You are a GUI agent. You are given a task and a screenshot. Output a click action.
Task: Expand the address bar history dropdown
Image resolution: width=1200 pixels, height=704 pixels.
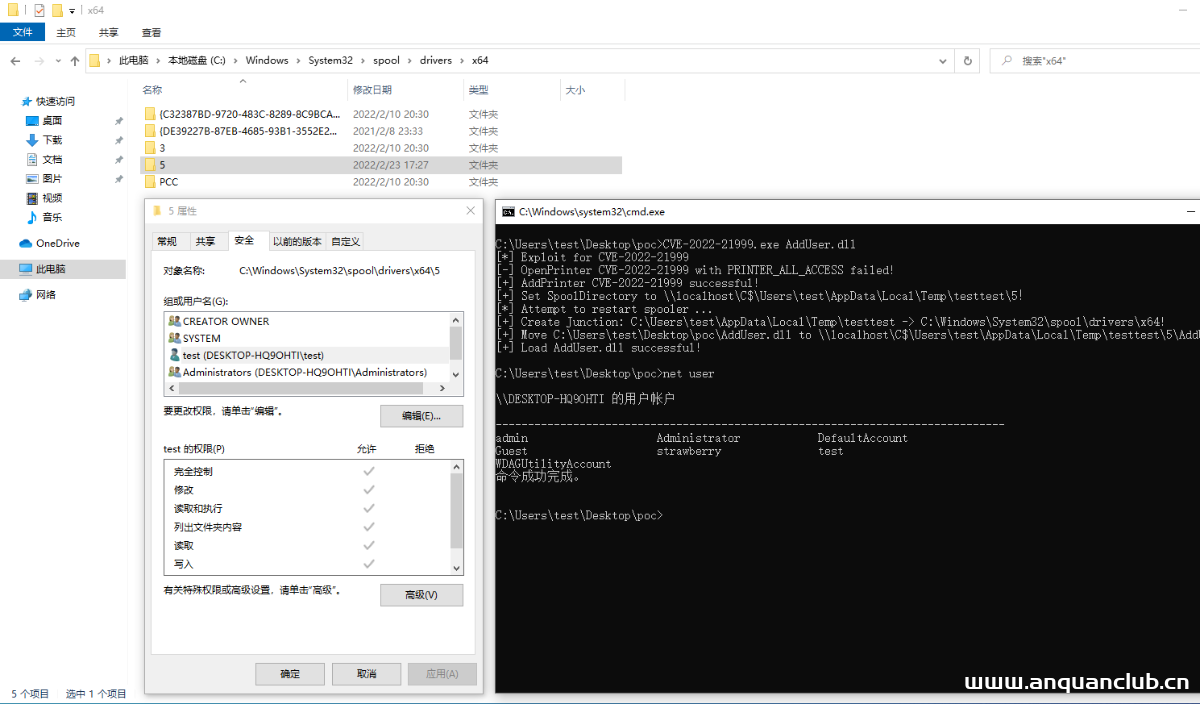(944, 61)
